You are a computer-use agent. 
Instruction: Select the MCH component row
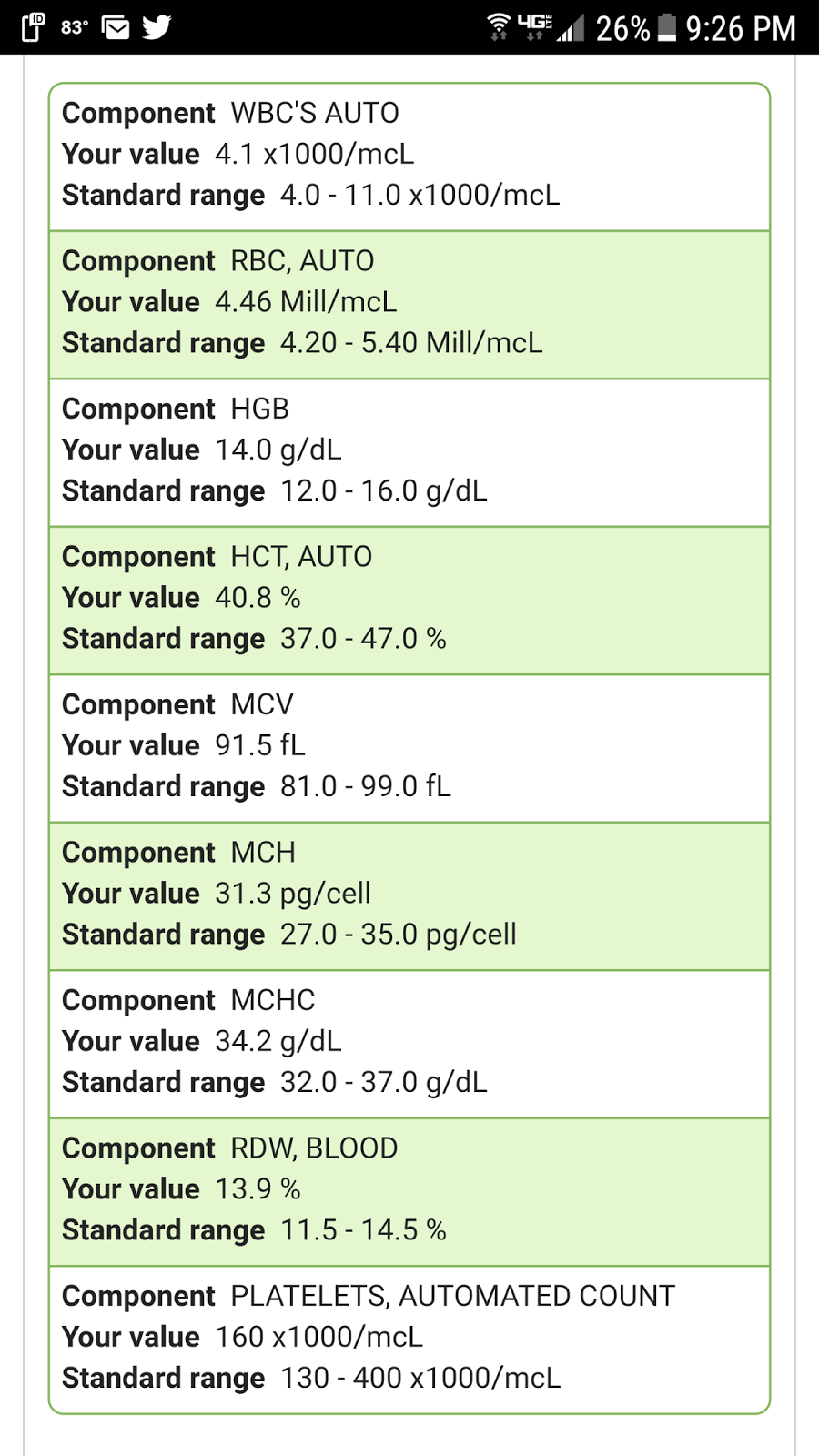(409, 896)
